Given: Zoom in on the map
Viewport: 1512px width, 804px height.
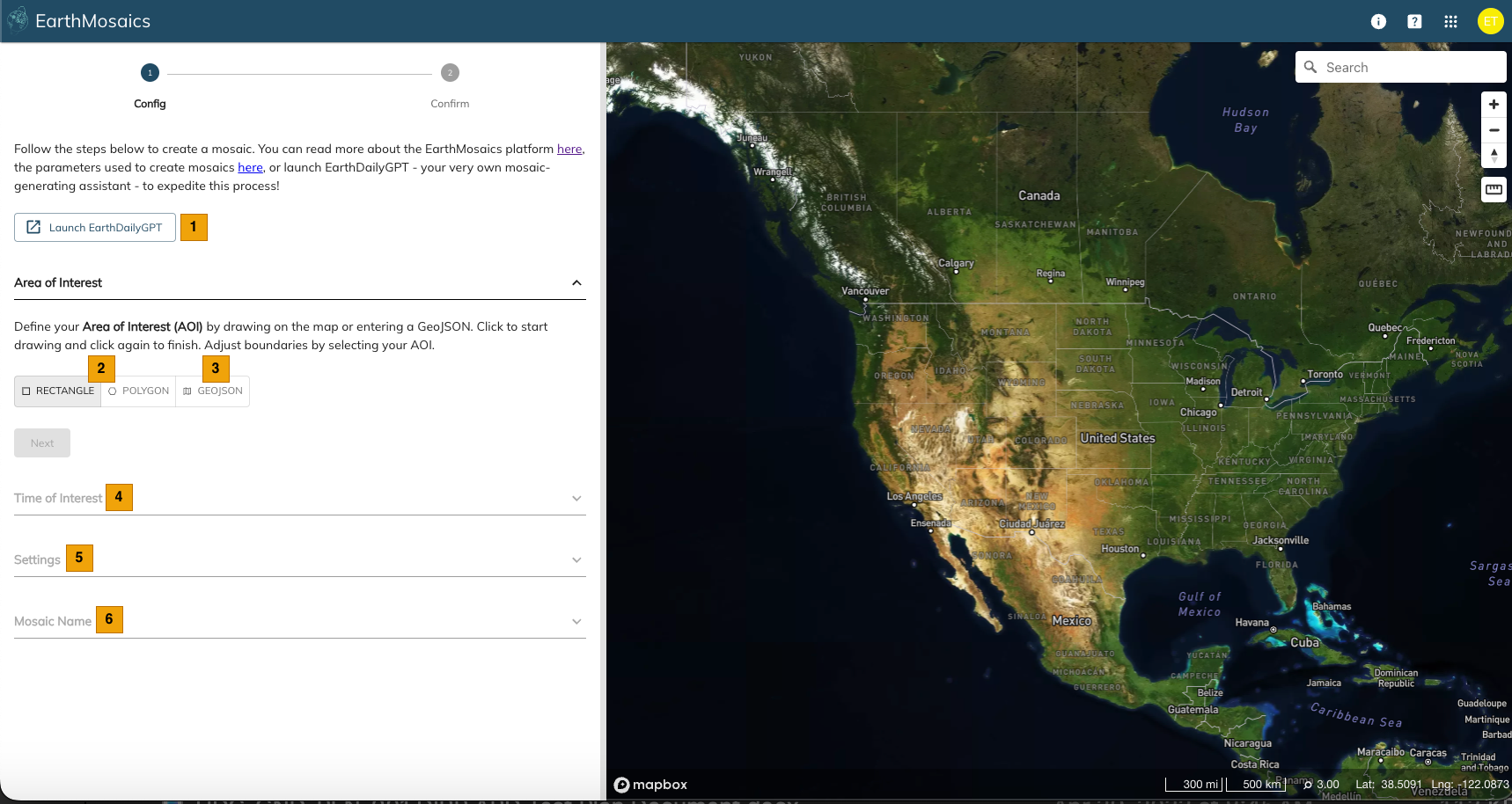Looking at the screenshot, I should click(x=1494, y=105).
